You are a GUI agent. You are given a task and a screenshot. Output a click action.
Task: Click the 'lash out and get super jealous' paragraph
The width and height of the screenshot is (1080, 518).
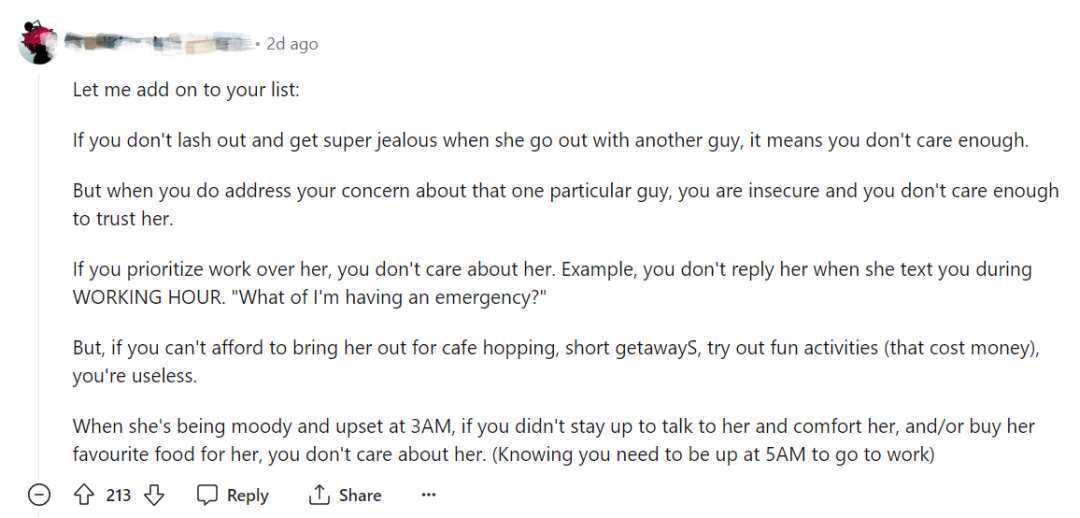click(x=550, y=141)
